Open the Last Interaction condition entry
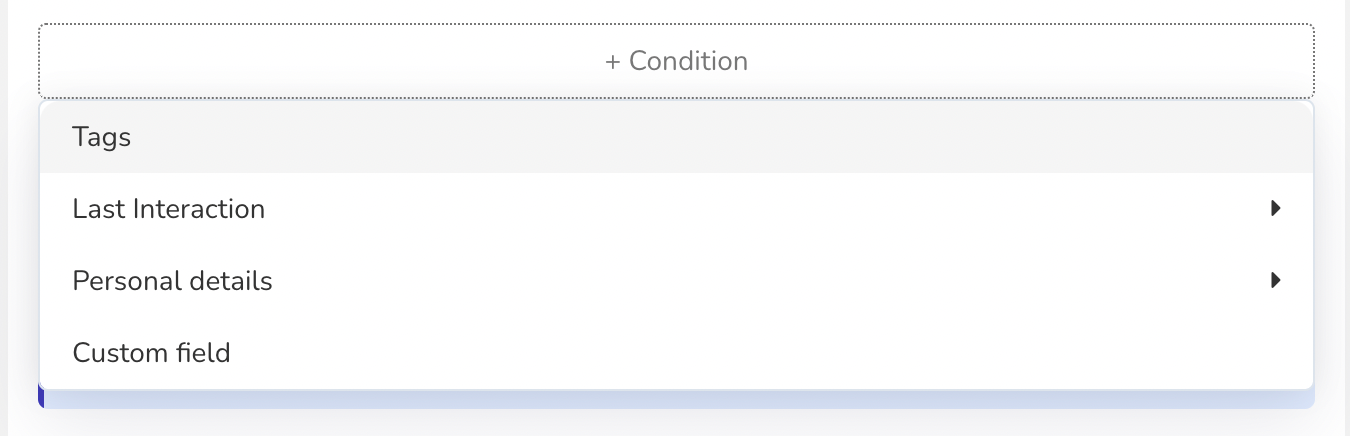Viewport: 1350px width, 436px height. tap(676, 209)
